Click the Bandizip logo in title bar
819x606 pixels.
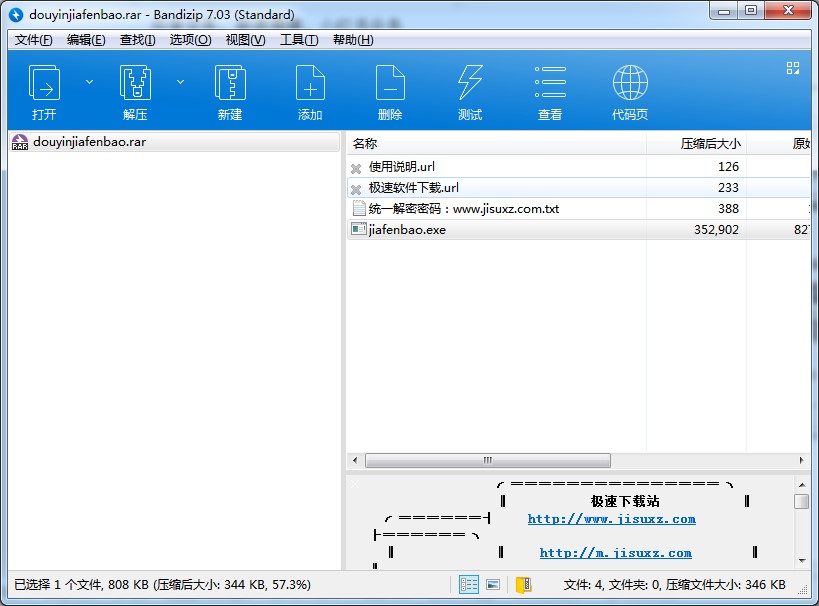[16, 15]
